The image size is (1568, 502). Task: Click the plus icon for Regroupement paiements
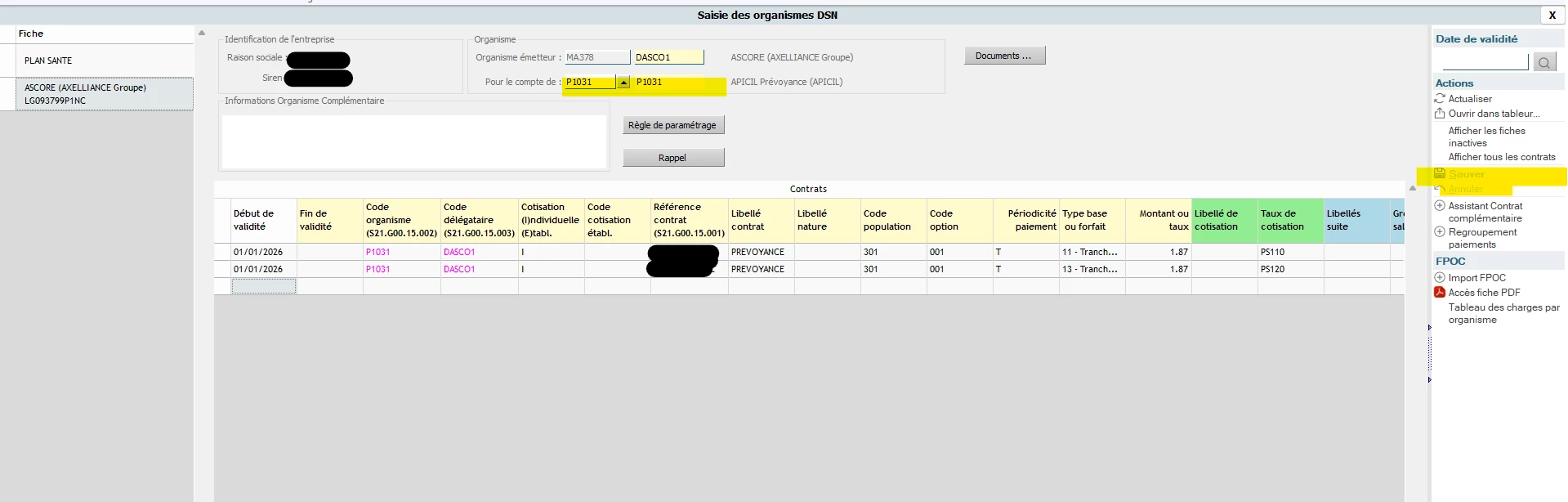tap(1440, 231)
